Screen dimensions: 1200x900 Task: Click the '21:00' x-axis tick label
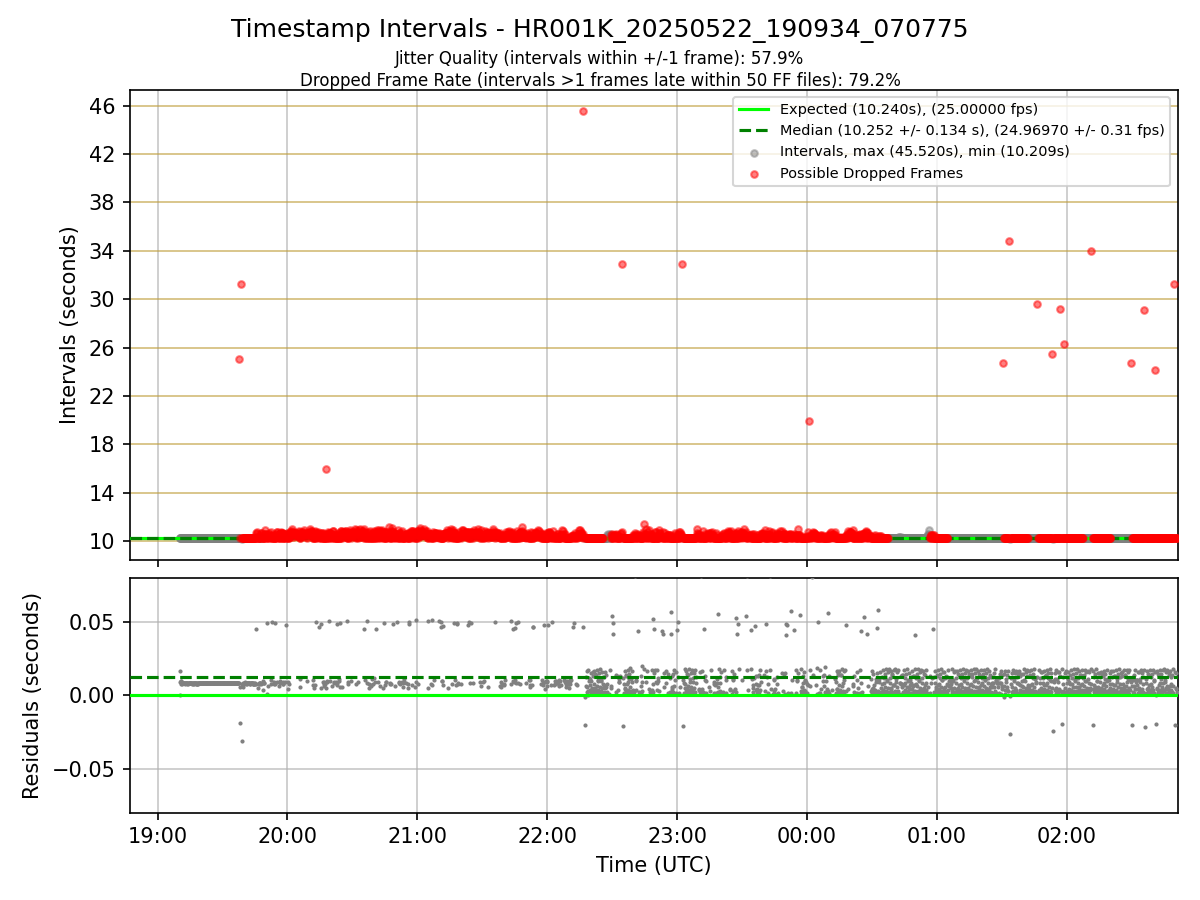(417, 837)
